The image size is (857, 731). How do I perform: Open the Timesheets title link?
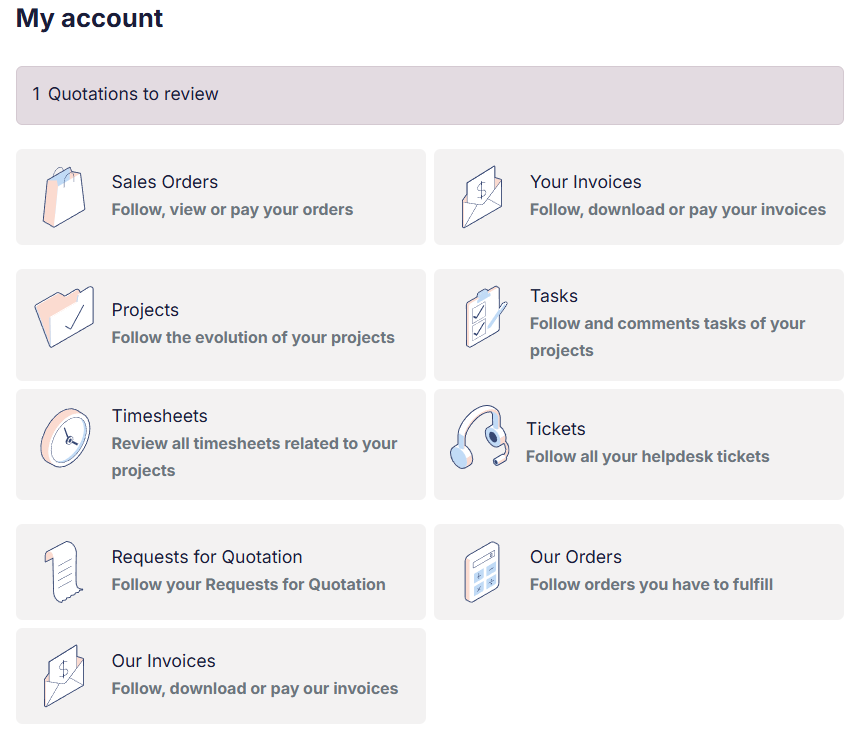[x=160, y=416]
